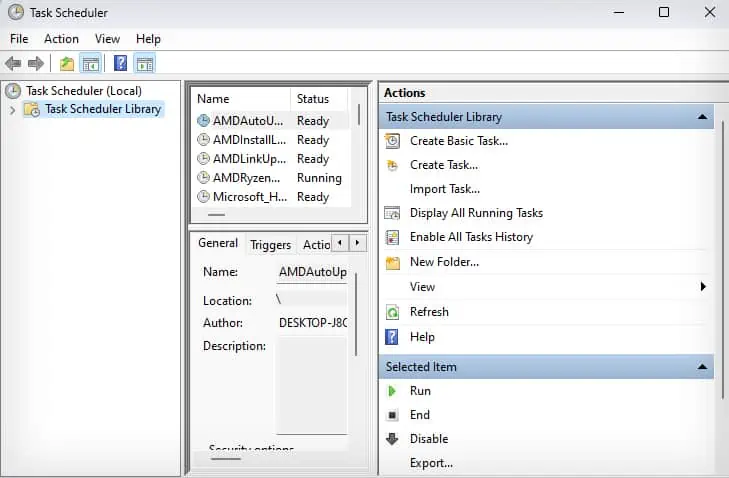Click the clock icon beside AMDAutoU... task
Image resolution: width=729 pixels, height=478 pixels.
tap(203, 121)
